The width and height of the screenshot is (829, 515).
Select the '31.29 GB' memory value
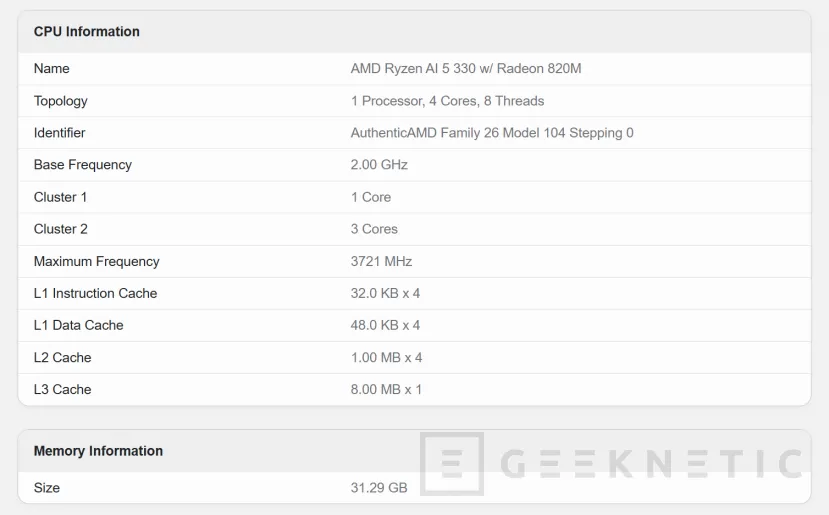coord(379,488)
